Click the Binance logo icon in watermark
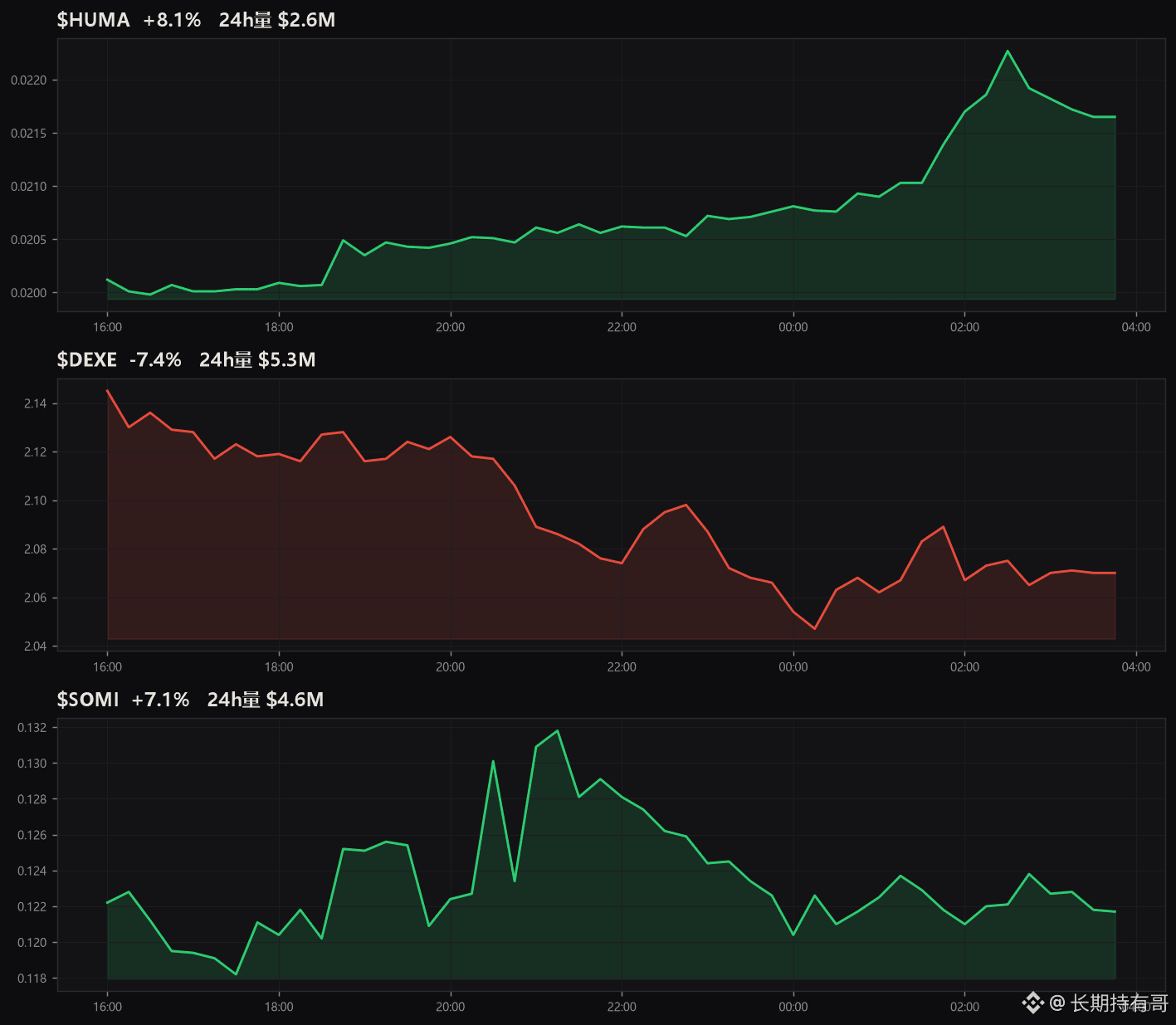1176x1025 pixels. point(1032,1003)
